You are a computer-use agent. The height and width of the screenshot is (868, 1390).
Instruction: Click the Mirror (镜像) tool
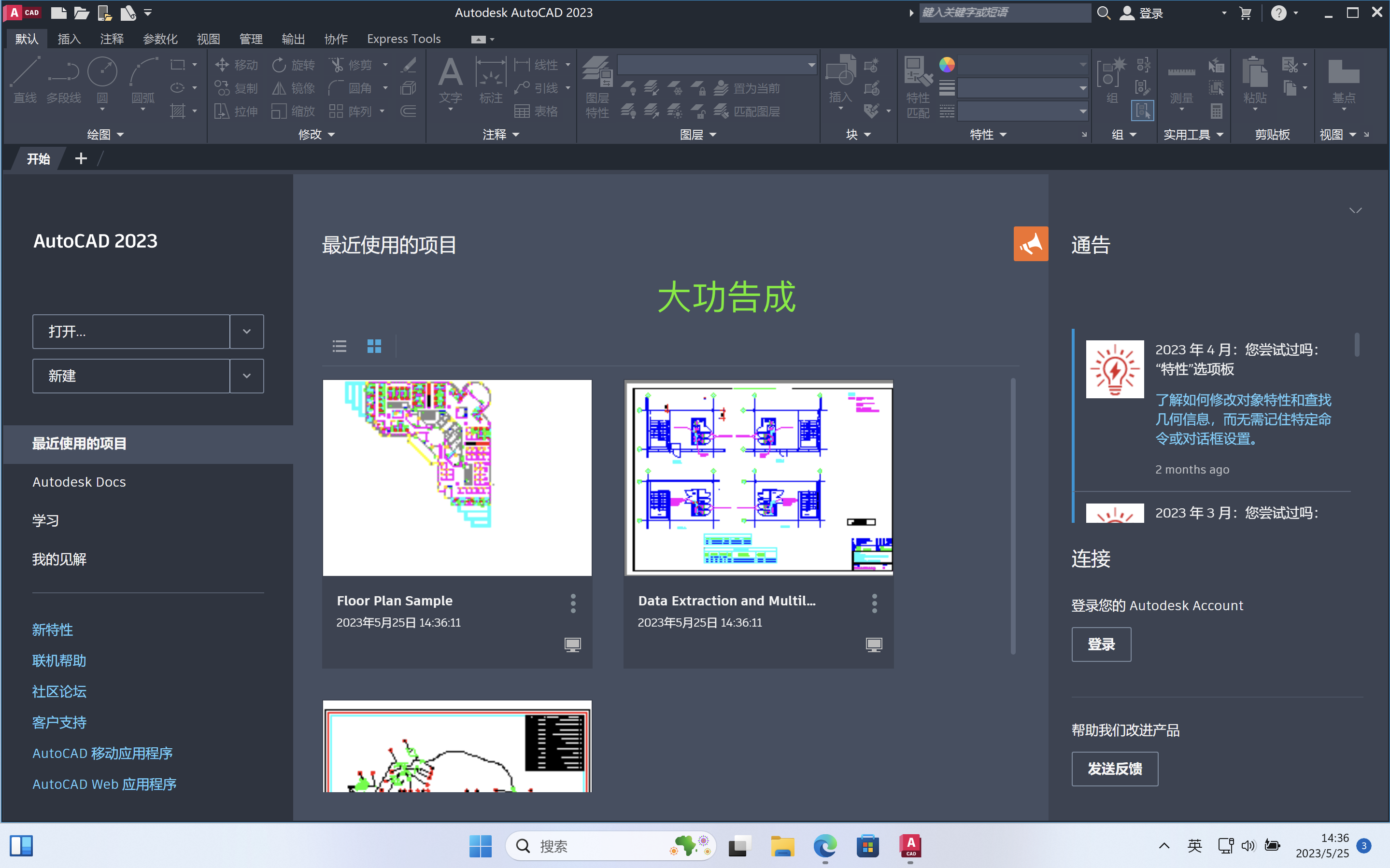(x=293, y=88)
